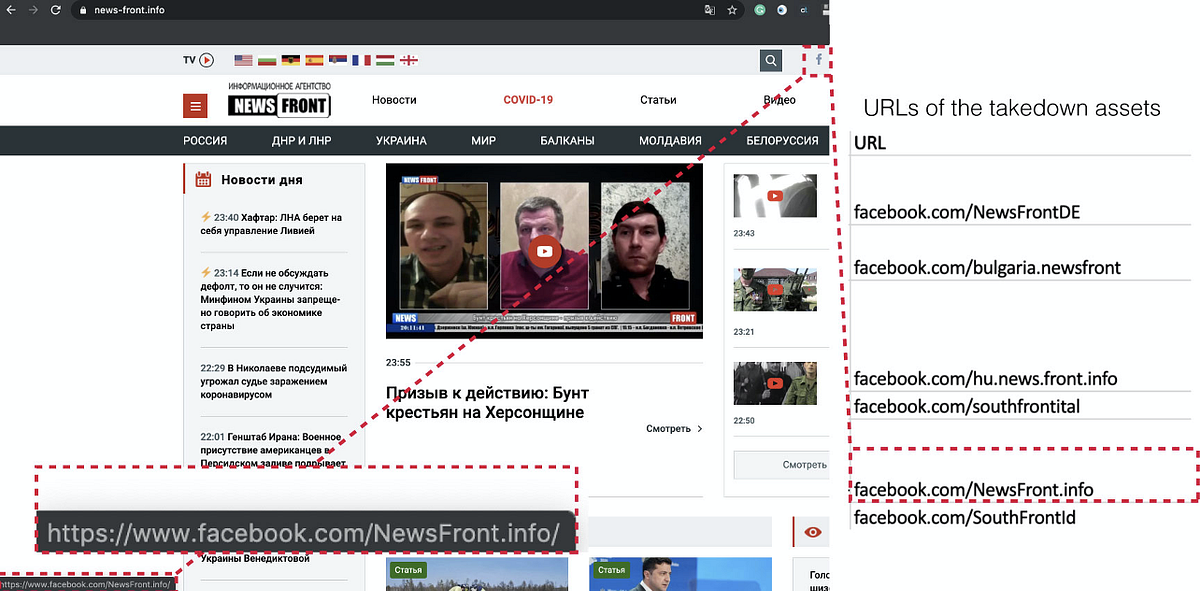Open the Статьи menu item
This screenshot has height=591, width=1200.
pos(658,100)
